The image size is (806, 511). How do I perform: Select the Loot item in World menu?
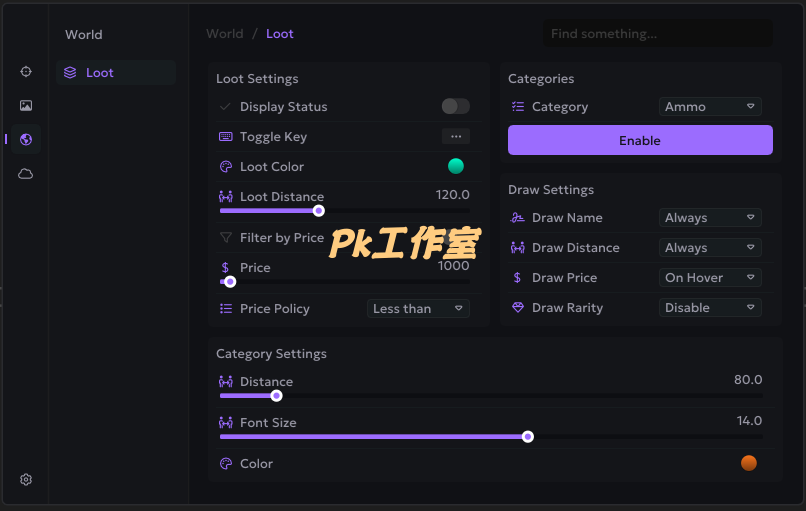coord(116,72)
